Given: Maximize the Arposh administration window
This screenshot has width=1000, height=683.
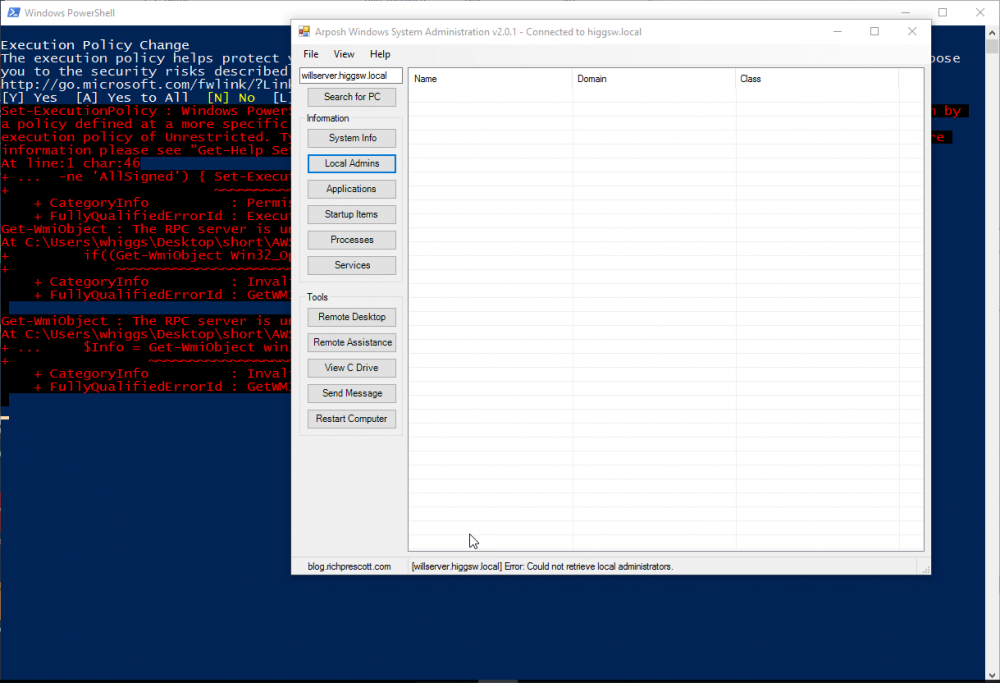Looking at the screenshot, I should [874, 31].
